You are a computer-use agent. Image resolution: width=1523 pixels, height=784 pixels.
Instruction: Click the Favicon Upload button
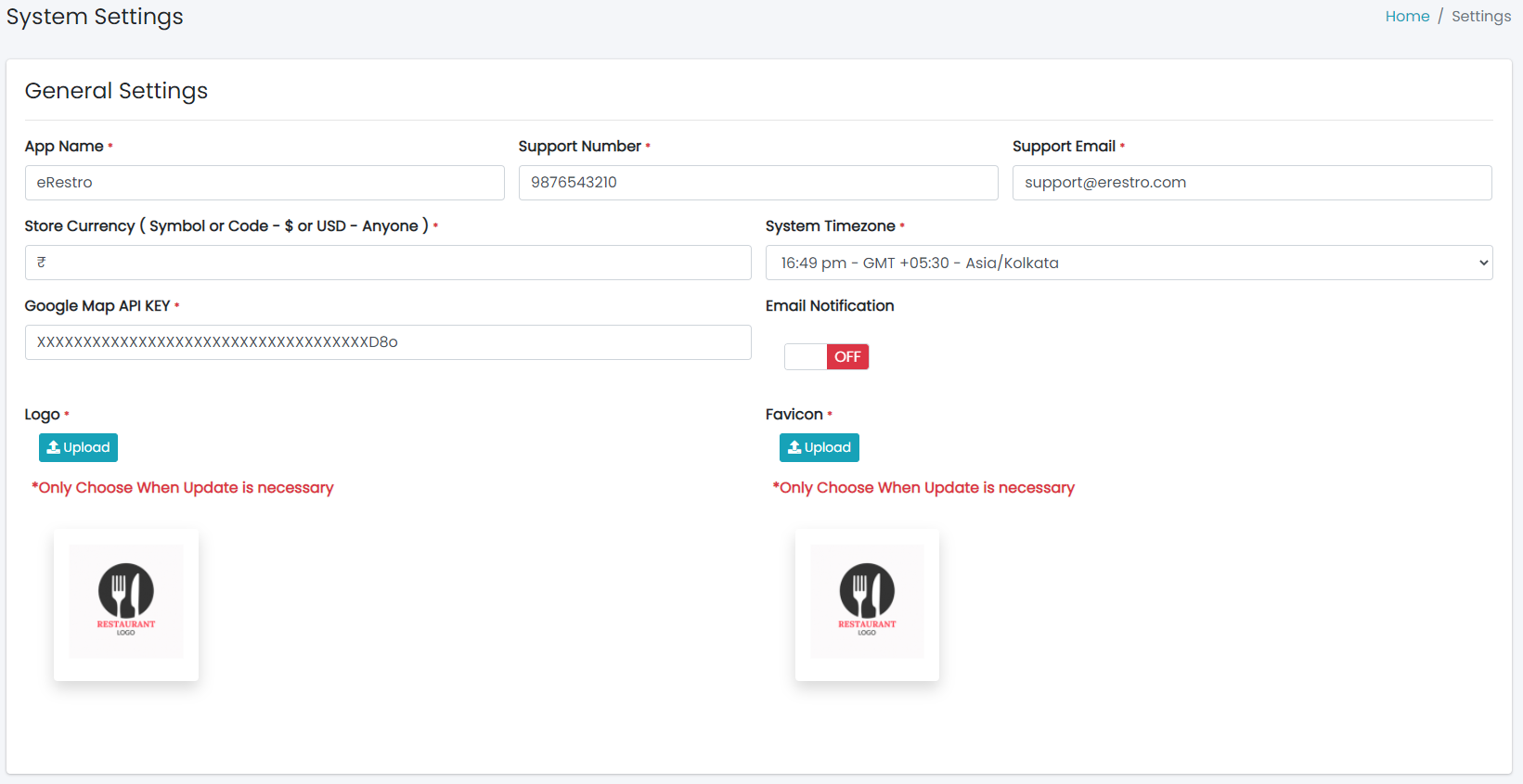(819, 447)
